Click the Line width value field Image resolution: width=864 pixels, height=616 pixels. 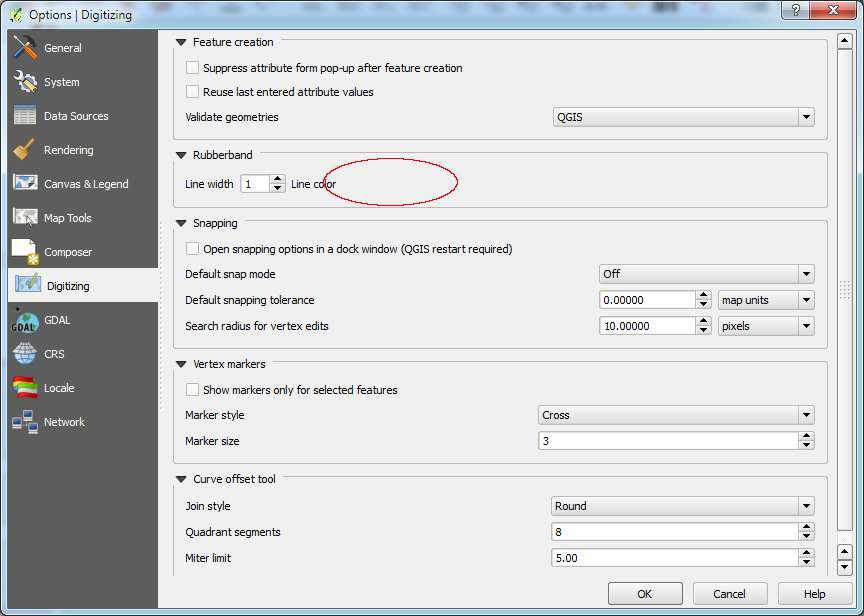pos(256,183)
